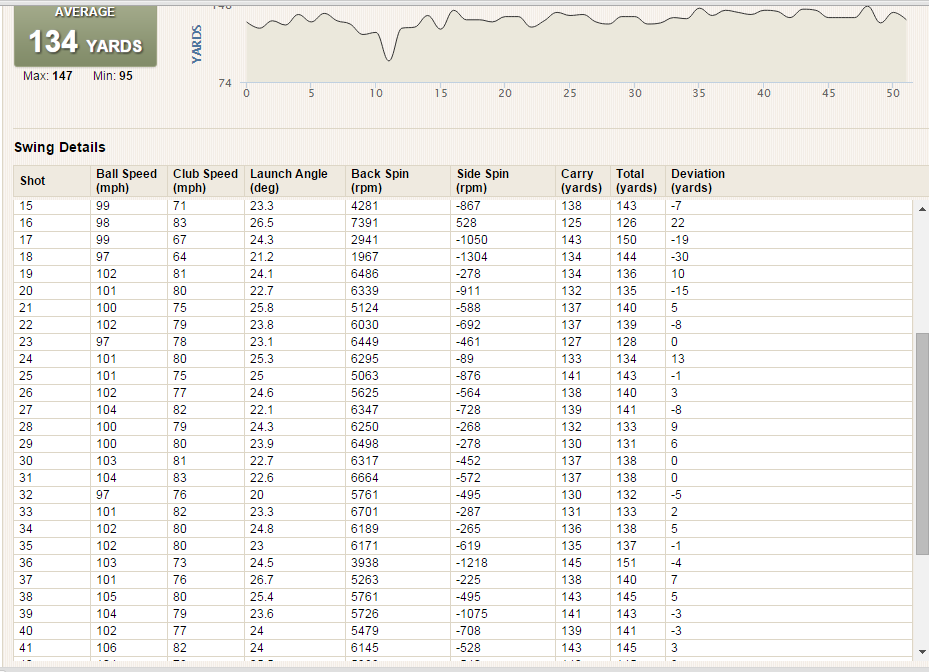Click deviation value -30 for shot 18
The image size is (929, 672).
[x=680, y=257]
